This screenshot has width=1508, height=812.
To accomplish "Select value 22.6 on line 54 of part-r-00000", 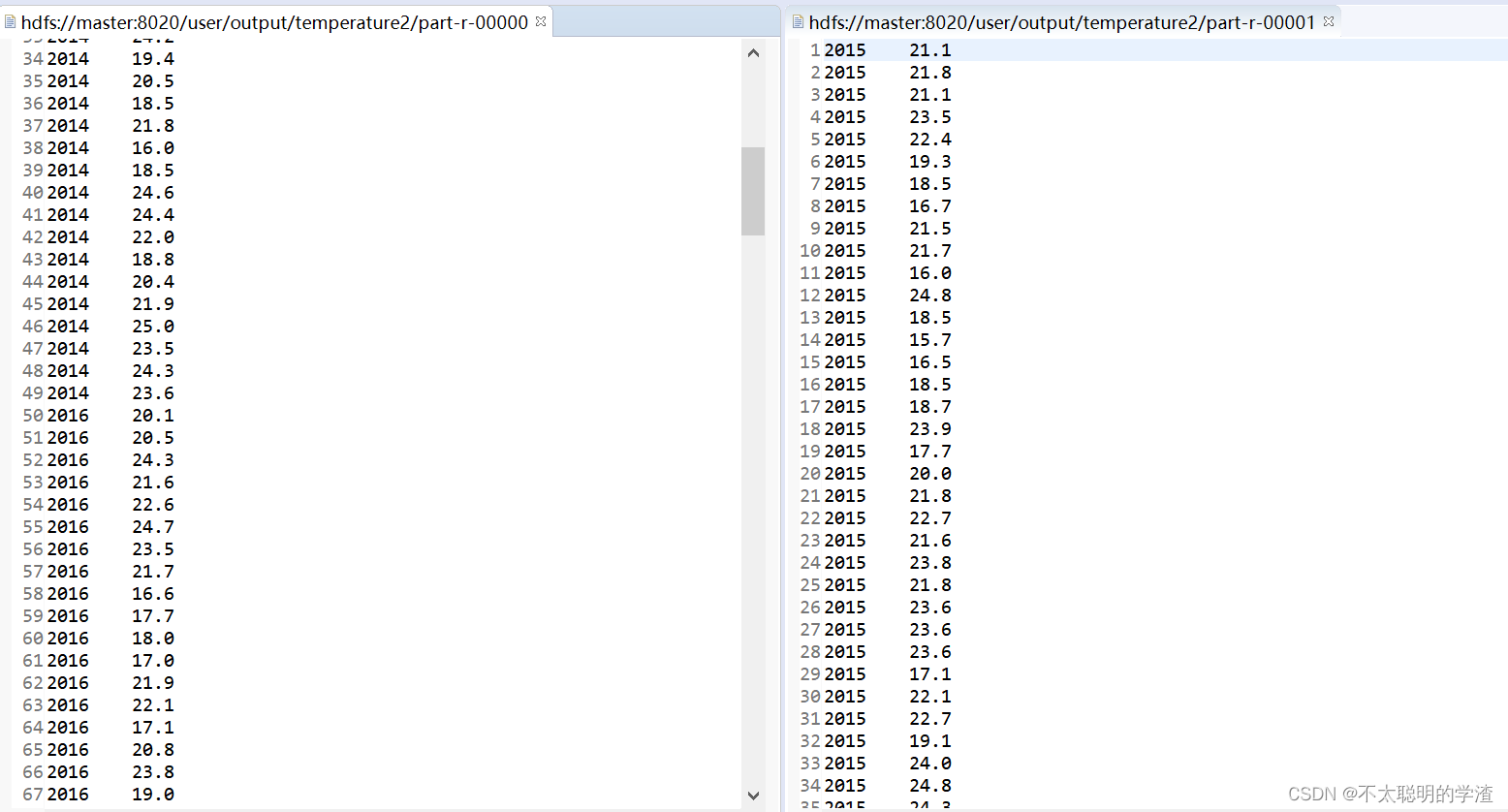I will point(153,505).
